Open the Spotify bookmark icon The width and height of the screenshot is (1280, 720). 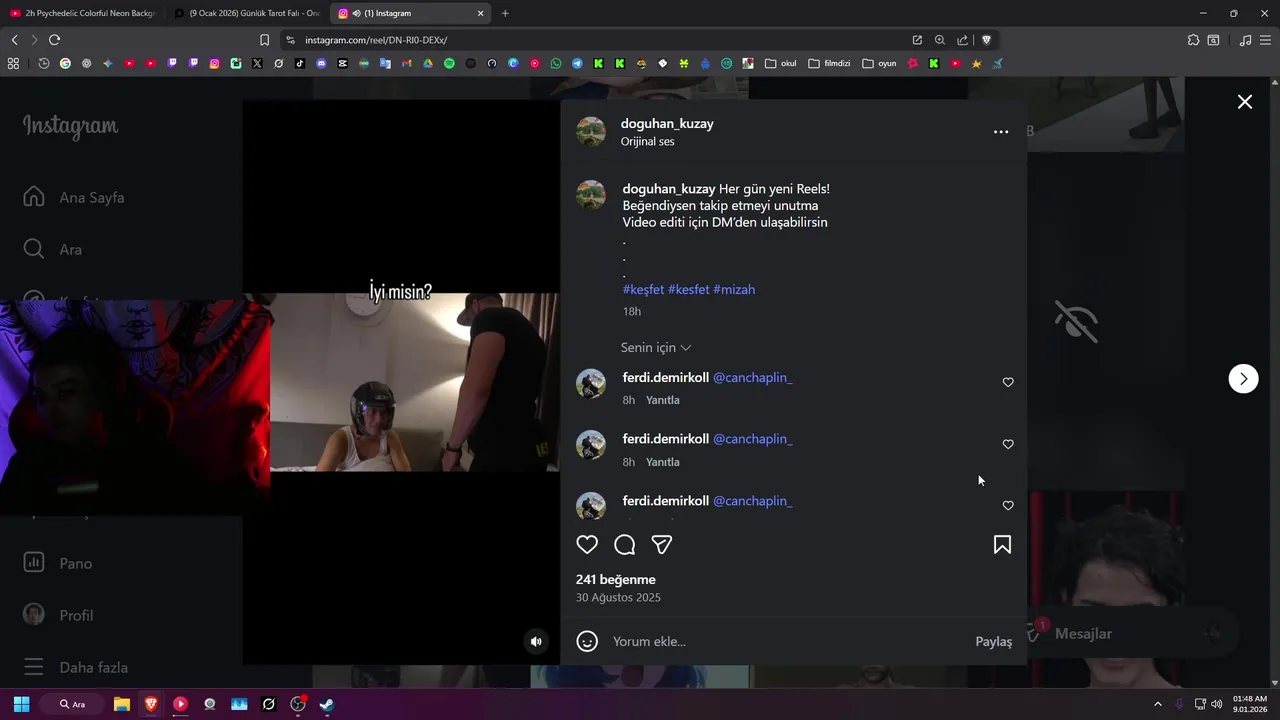coord(449,63)
